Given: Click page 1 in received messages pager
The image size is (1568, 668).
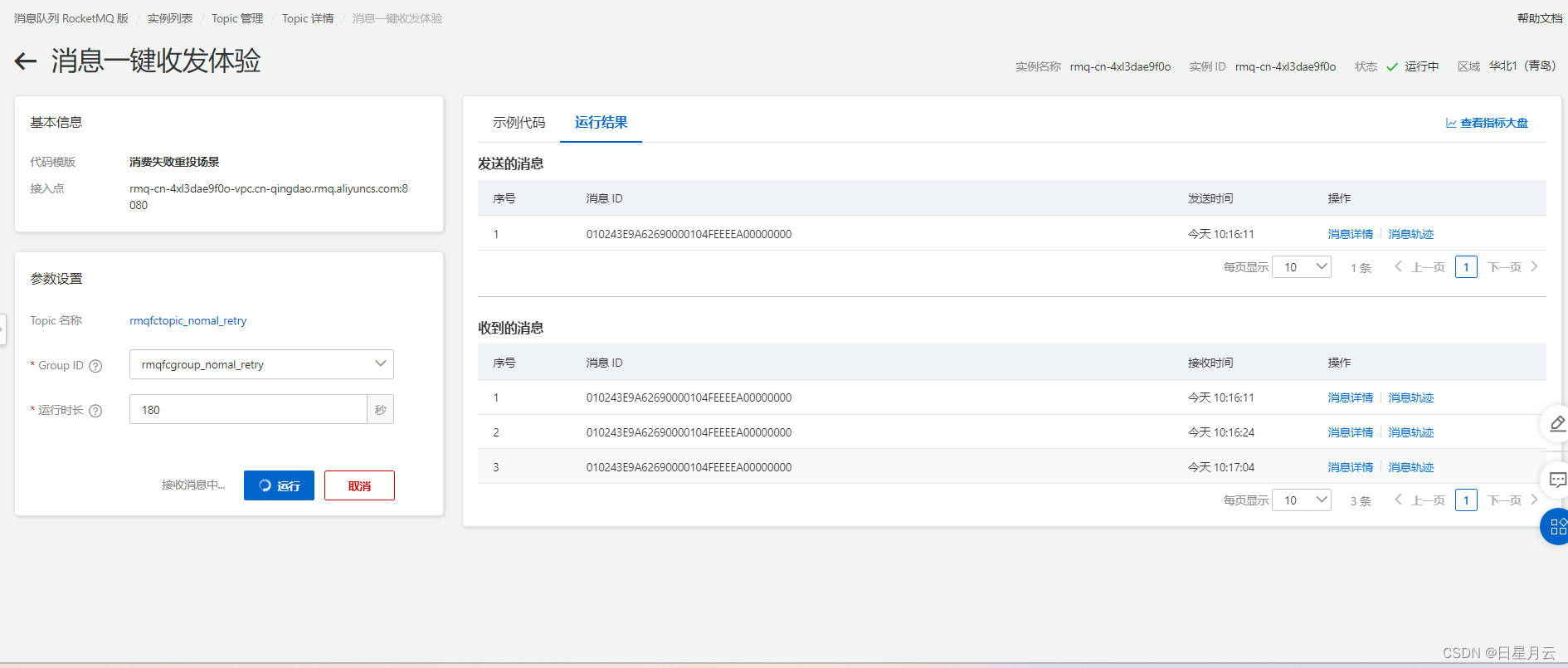Looking at the screenshot, I should pos(1466,500).
